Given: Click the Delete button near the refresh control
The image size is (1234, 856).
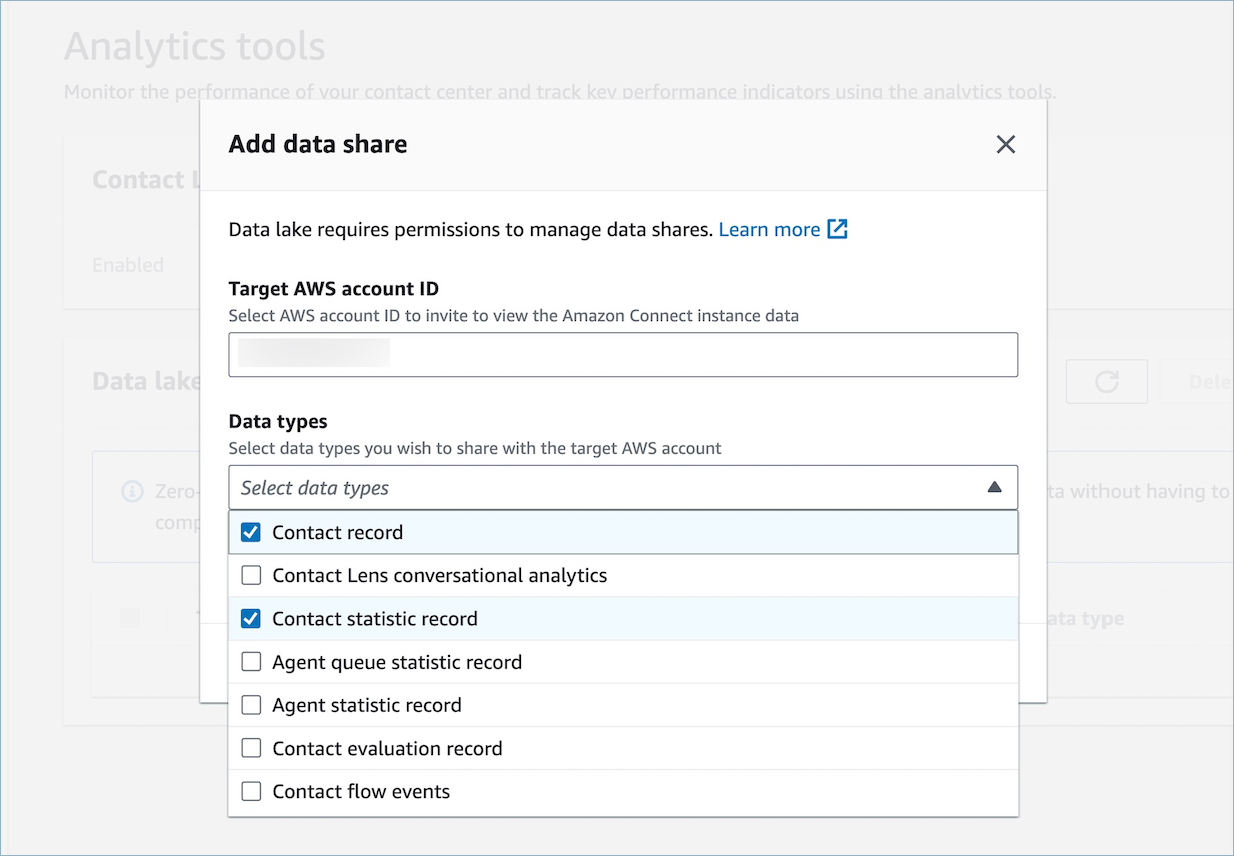Looking at the screenshot, I should pos(1204,381).
